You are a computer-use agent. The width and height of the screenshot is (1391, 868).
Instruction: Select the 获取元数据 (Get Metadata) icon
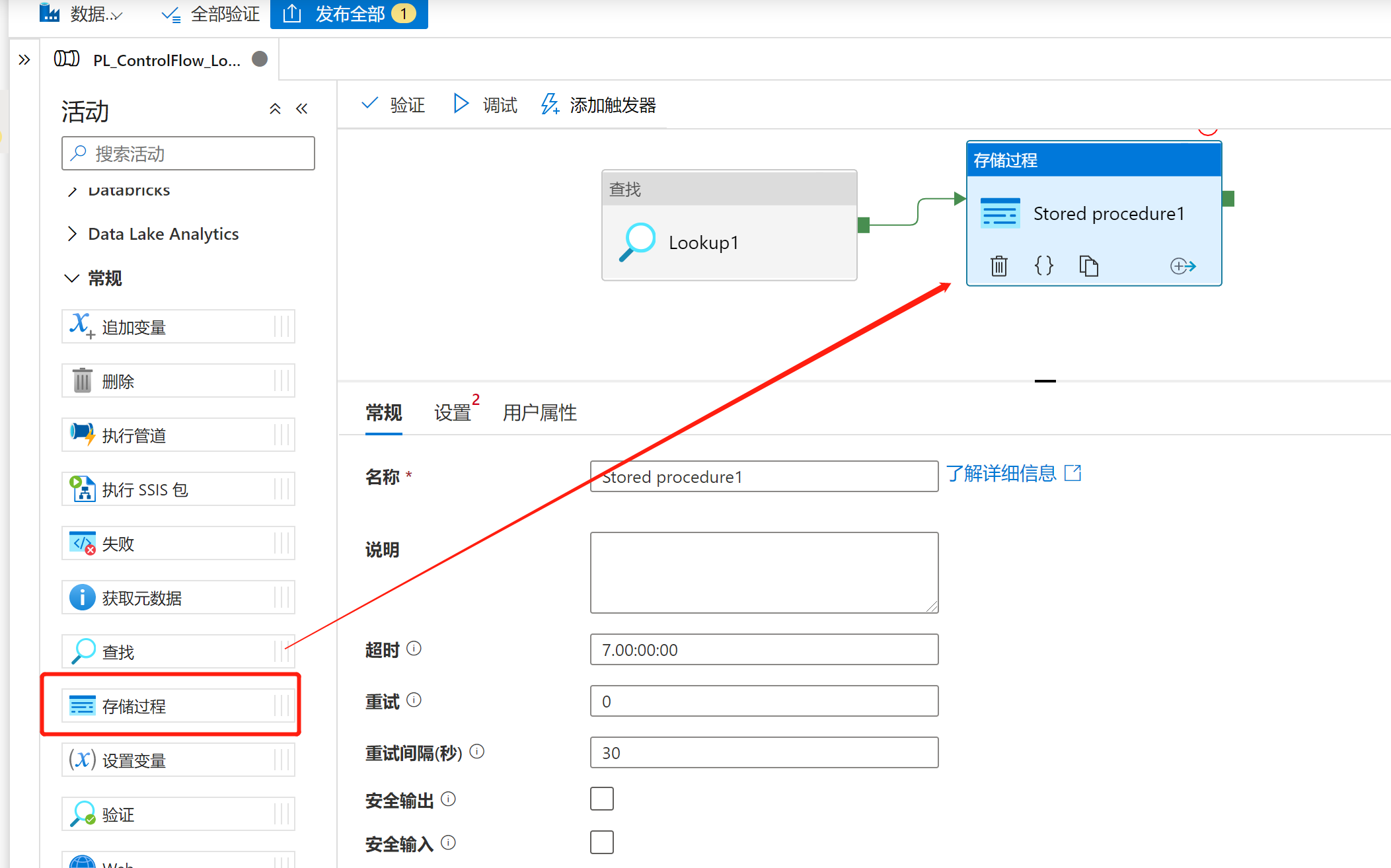point(82,597)
